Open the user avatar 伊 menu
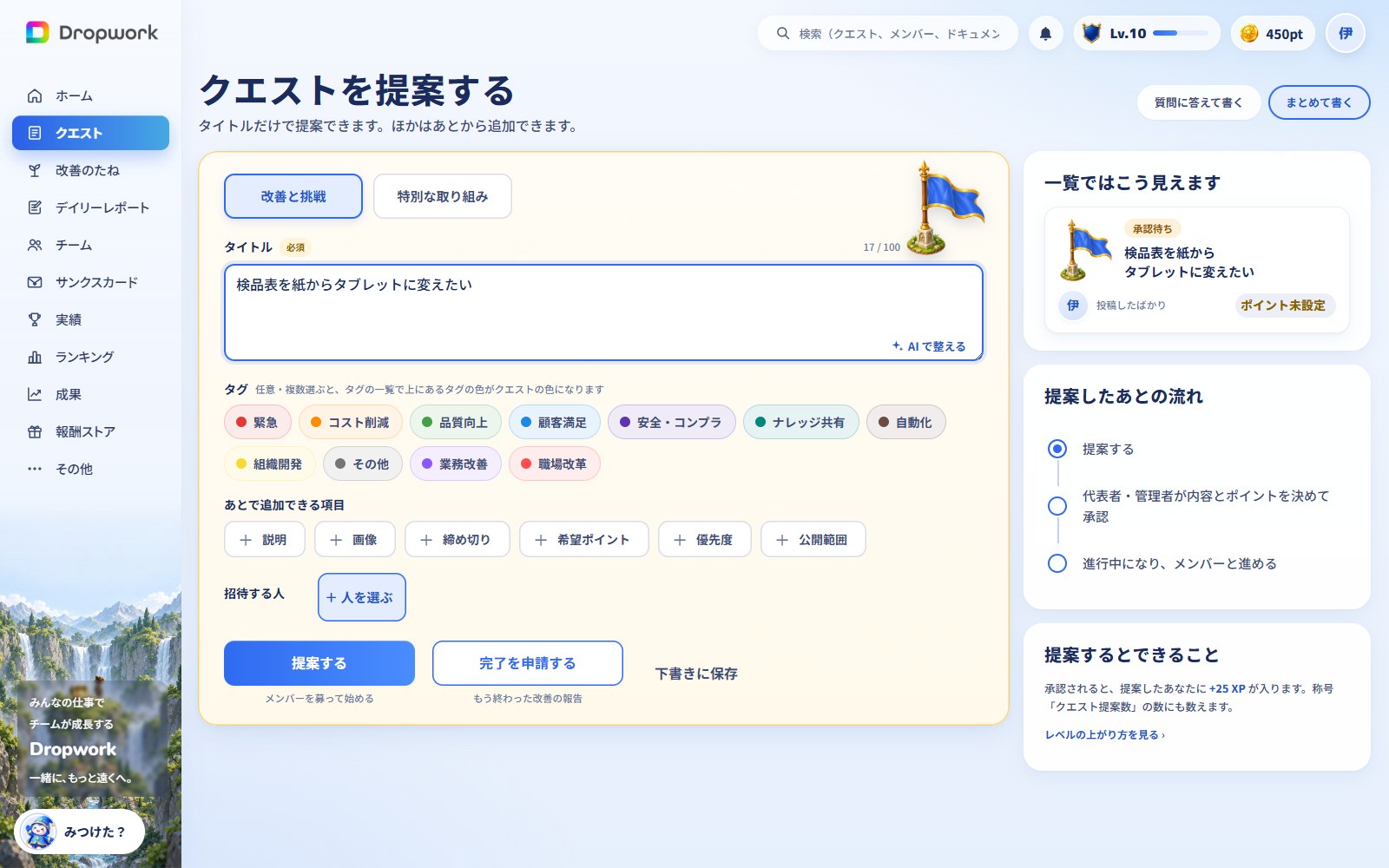The height and width of the screenshot is (868, 1389). coord(1346,33)
